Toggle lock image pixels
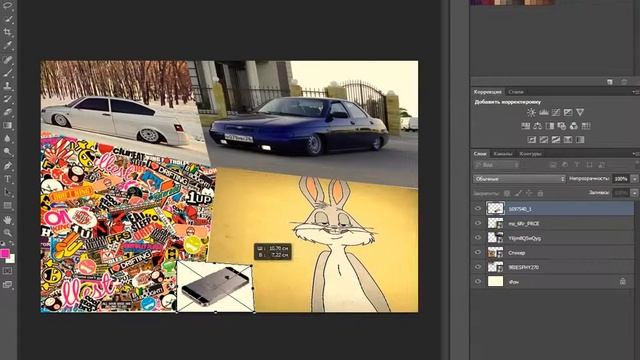Viewport: 640px width, 360px height. [x=518, y=193]
